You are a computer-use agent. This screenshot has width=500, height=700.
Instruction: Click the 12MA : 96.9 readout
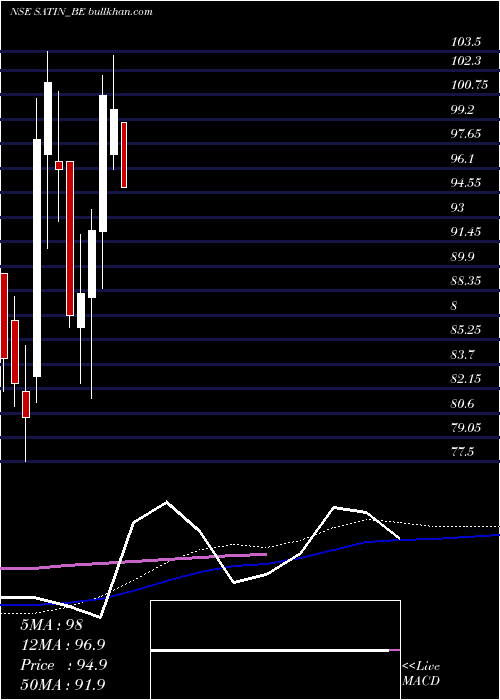(63, 645)
